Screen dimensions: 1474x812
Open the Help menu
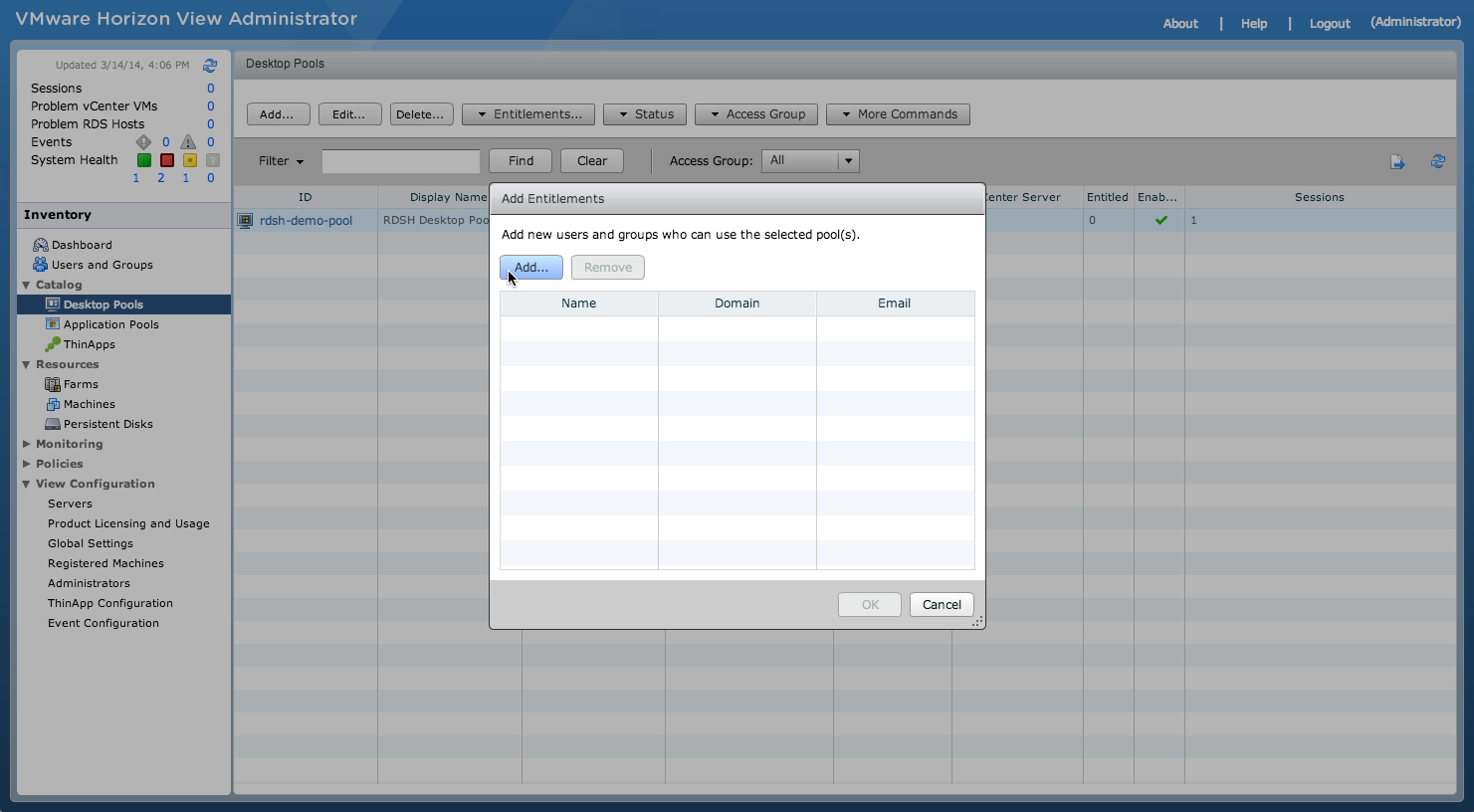[1253, 23]
